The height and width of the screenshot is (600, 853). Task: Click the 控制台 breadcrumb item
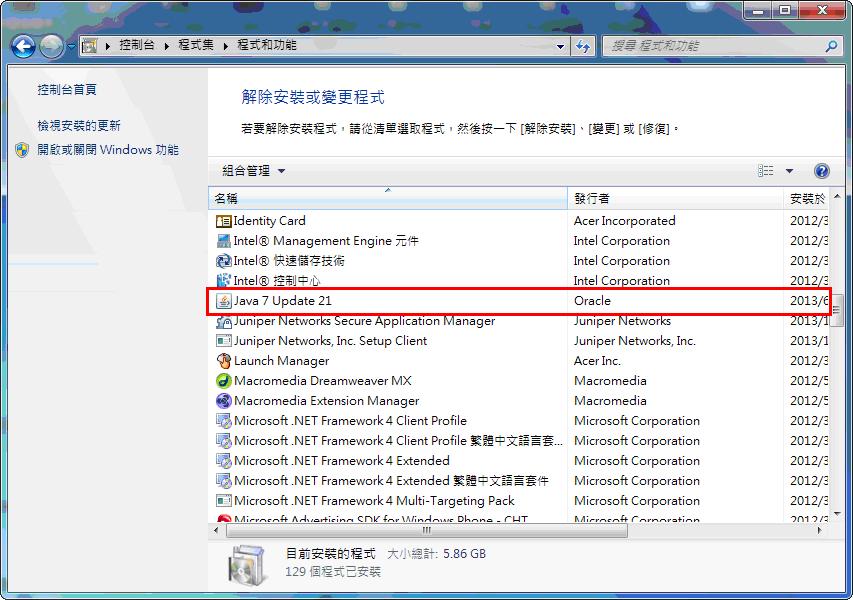click(137, 45)
